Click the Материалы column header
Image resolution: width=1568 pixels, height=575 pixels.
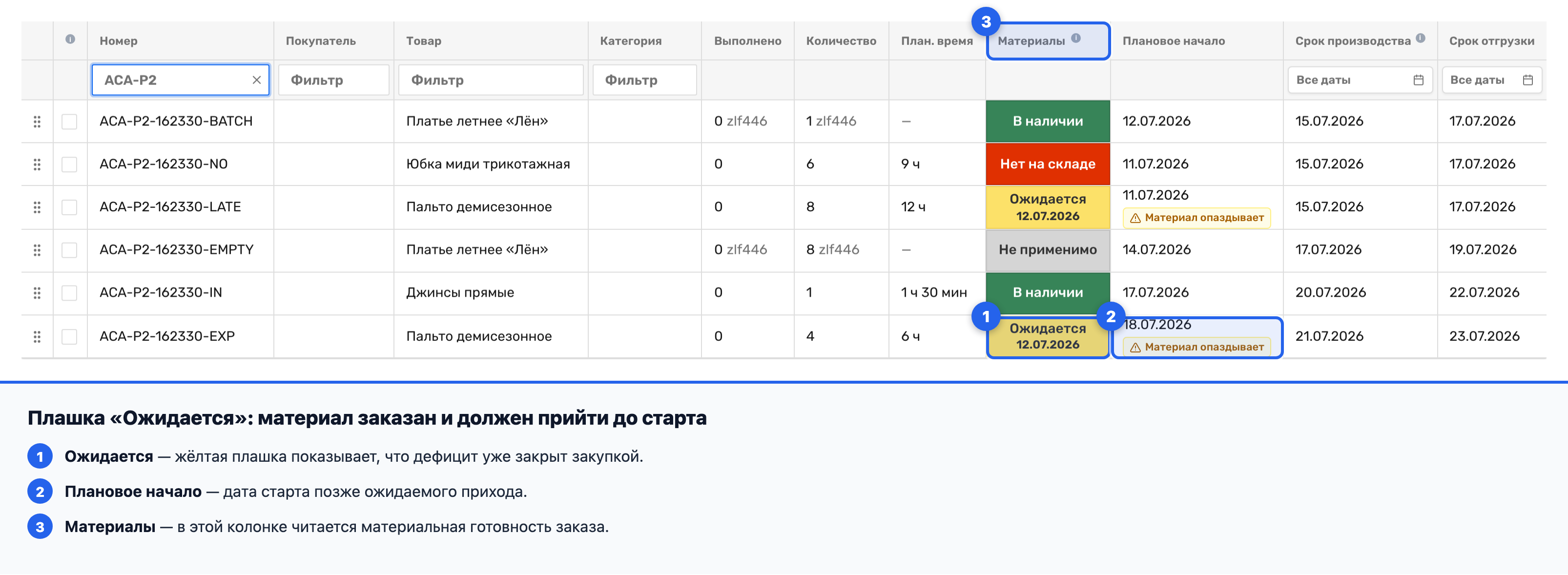[x=1031, y=41]
